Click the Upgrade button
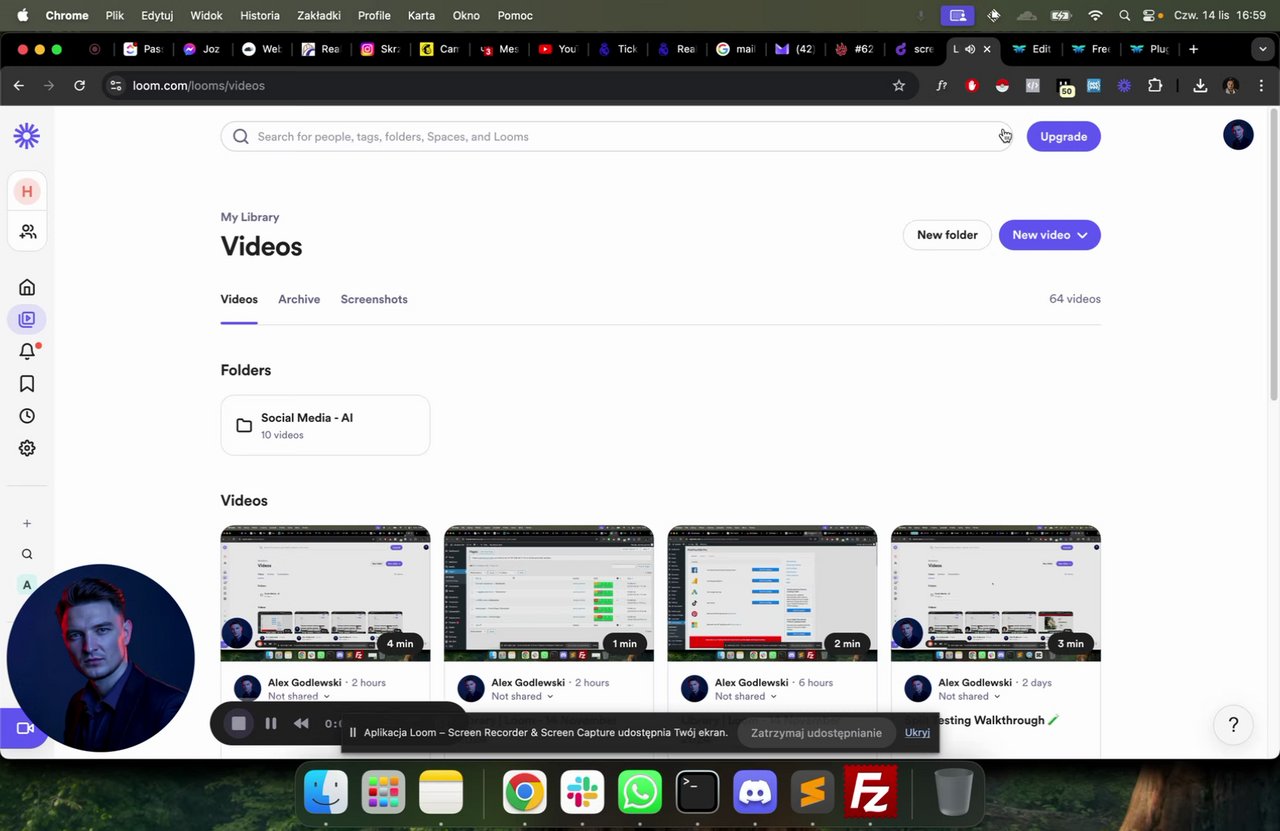The width and height of the screenshot is (1280, 831). point(1063,136)
